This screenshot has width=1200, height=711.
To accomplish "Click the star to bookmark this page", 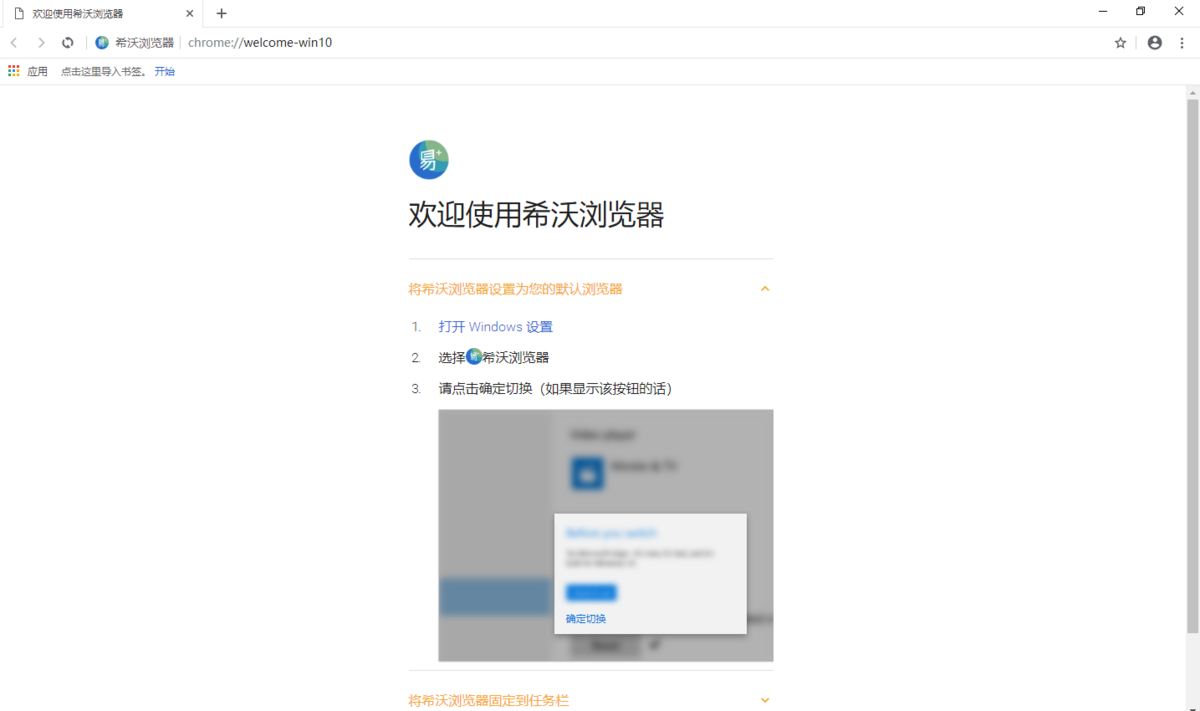I will click(x=1120, y=43).
